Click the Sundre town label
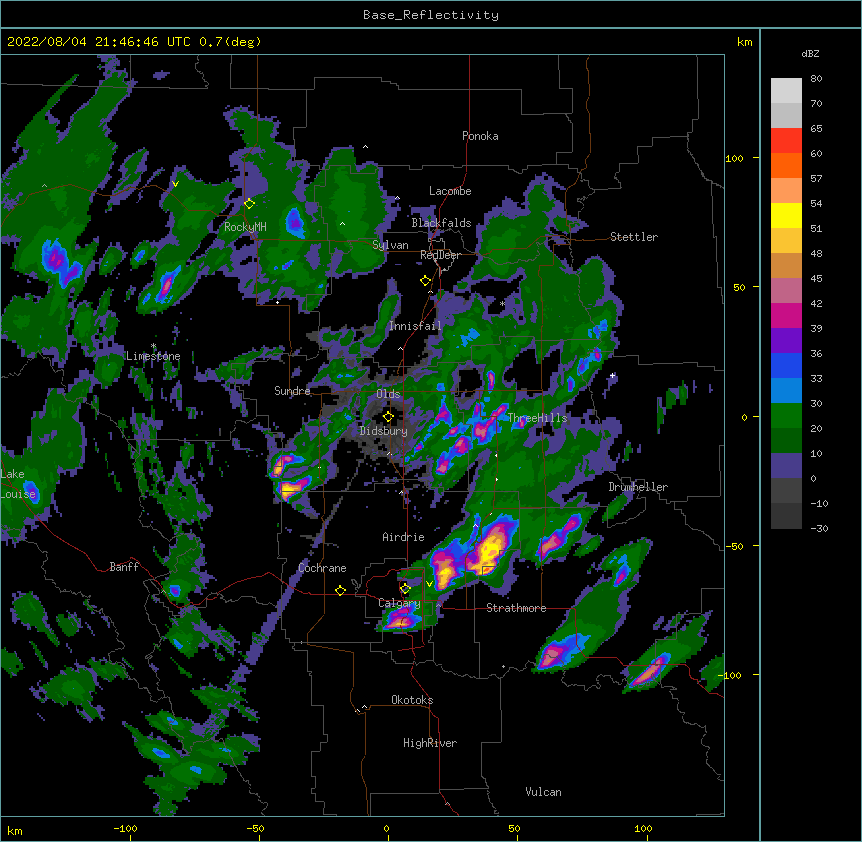Viewport: 862px width, 842px height. (x=292, y=391)
